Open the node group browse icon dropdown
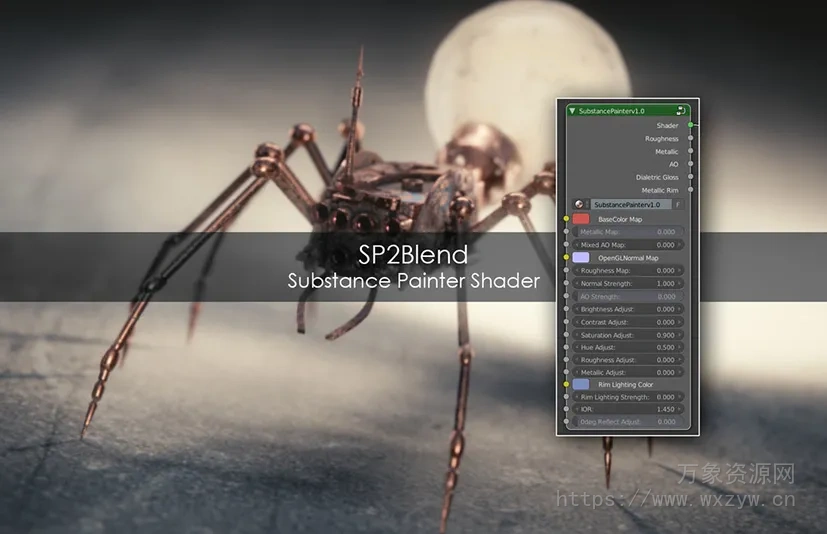Screen dimensions: 827x534 [579, 204]
